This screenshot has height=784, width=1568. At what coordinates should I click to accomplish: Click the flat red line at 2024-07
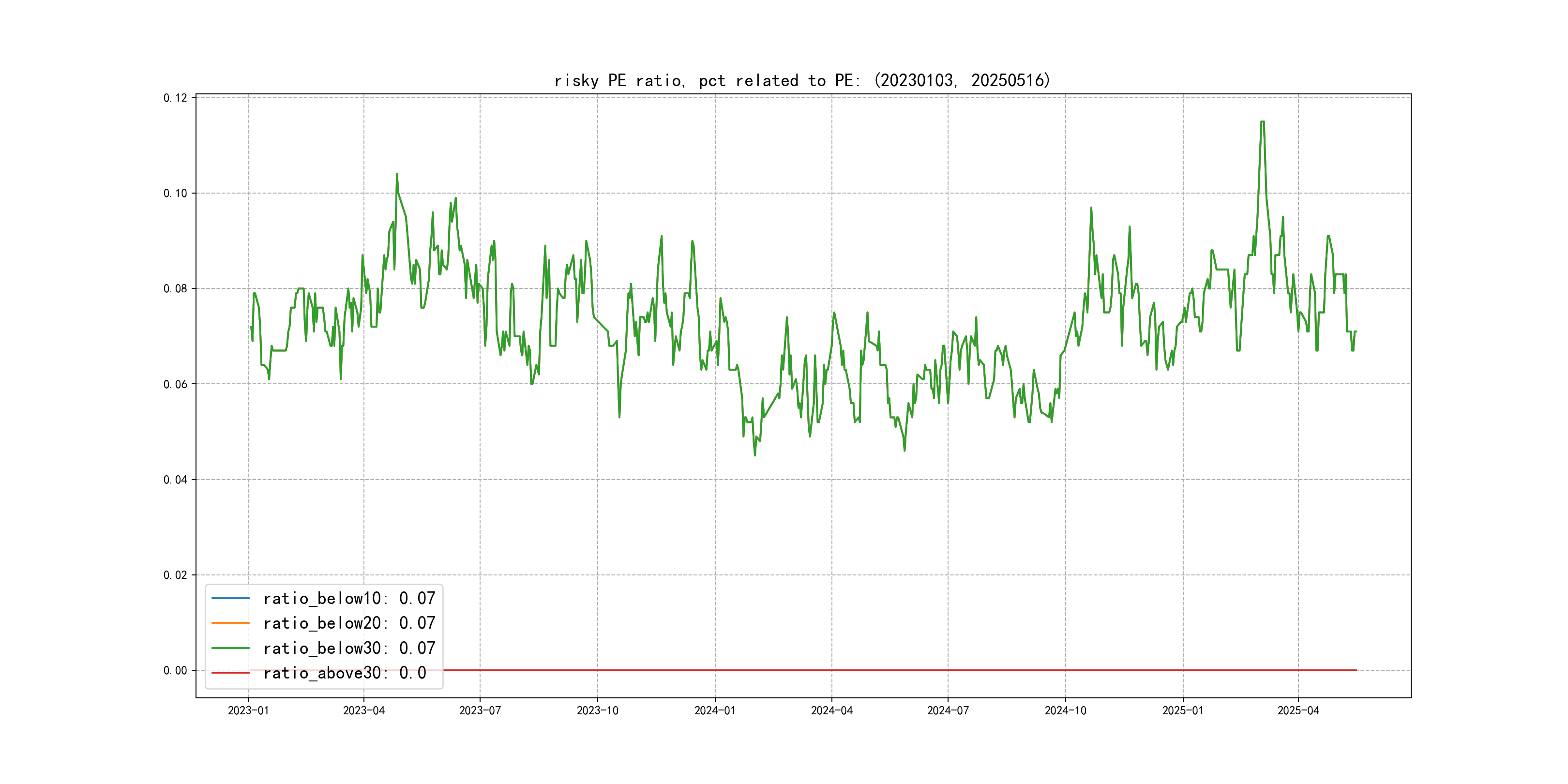pyautogui.click(x=948, y=670)
